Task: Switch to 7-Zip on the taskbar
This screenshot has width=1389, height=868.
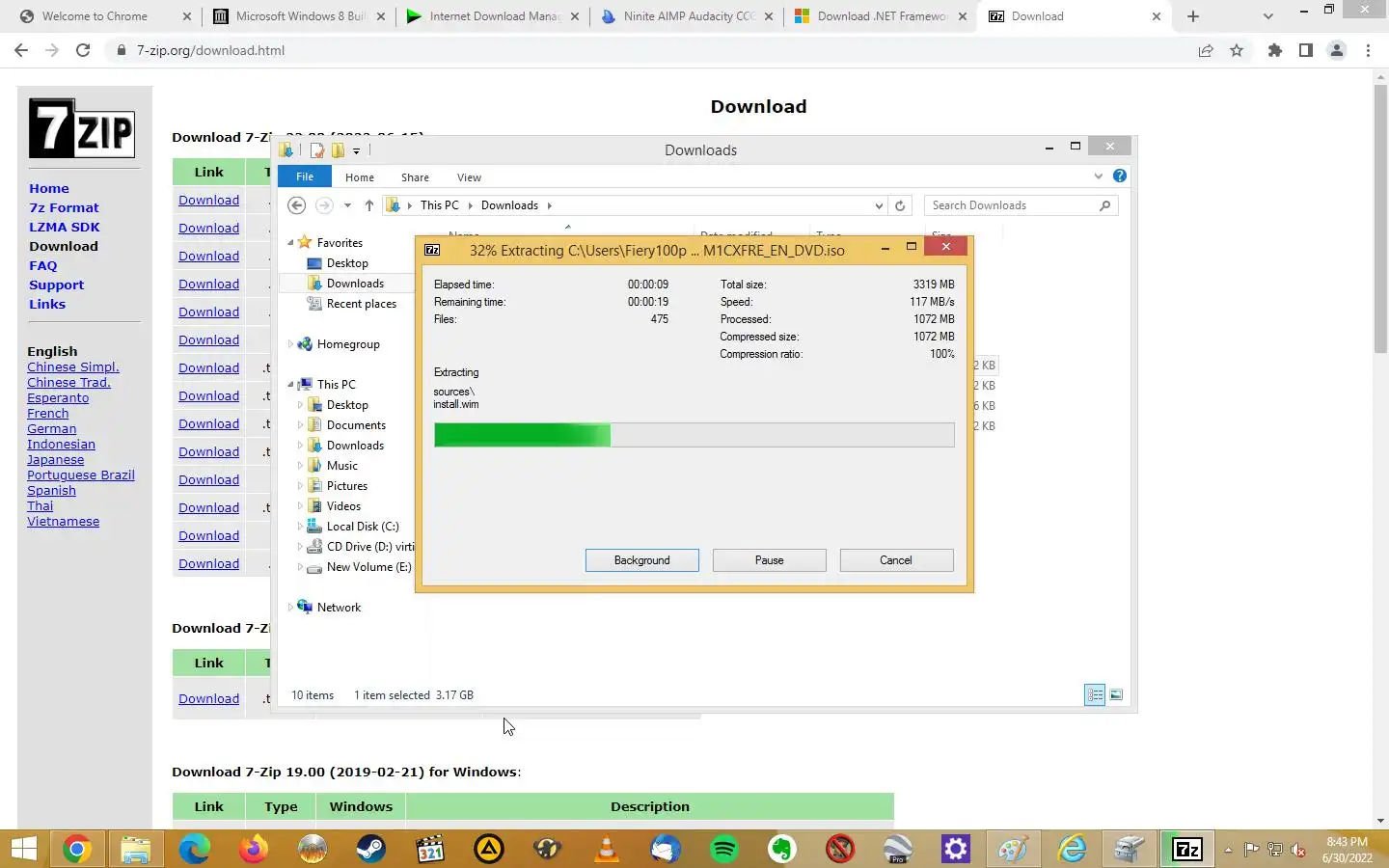Action: click(x=1187, y=849)
